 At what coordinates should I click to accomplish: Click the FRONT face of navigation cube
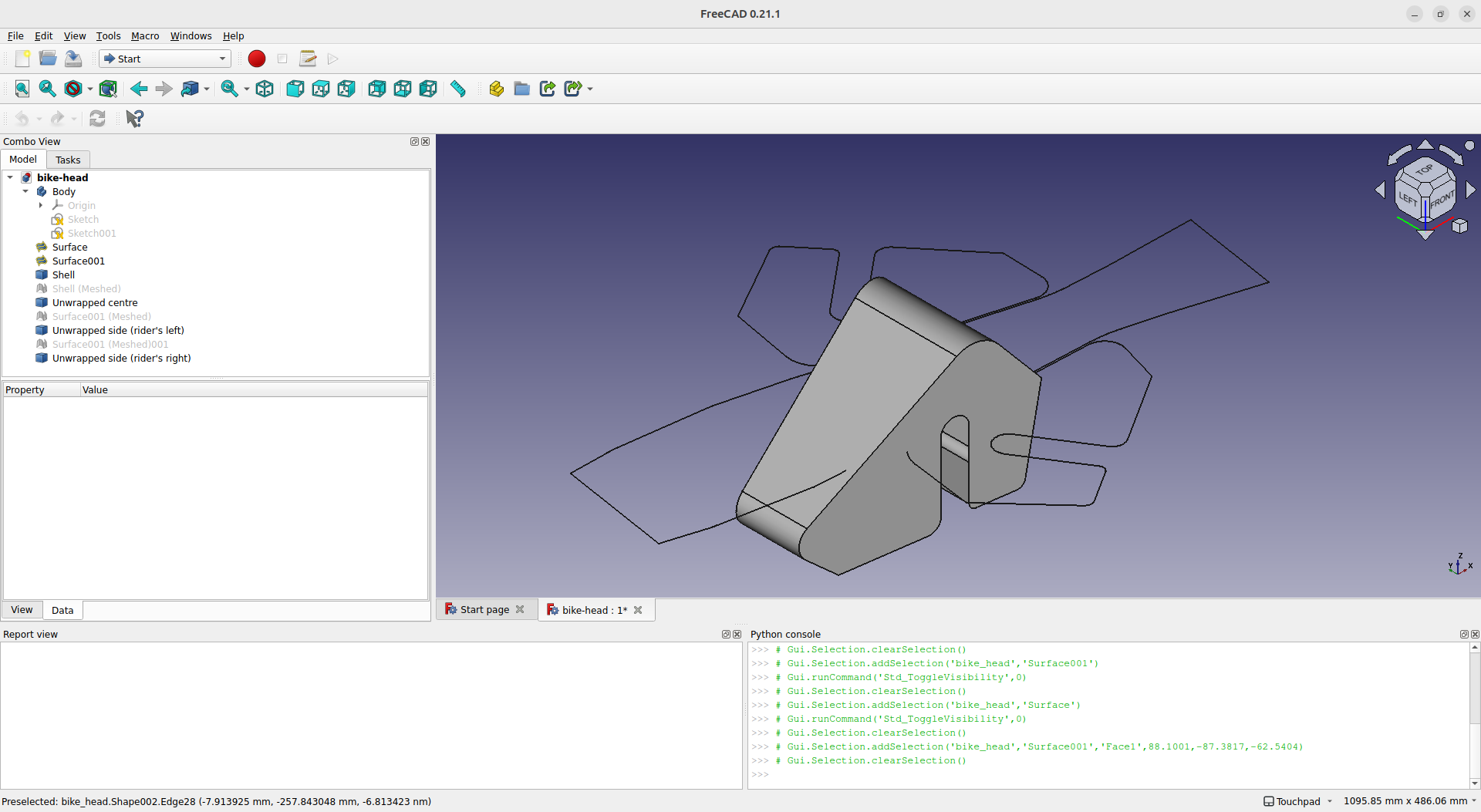1442,199
